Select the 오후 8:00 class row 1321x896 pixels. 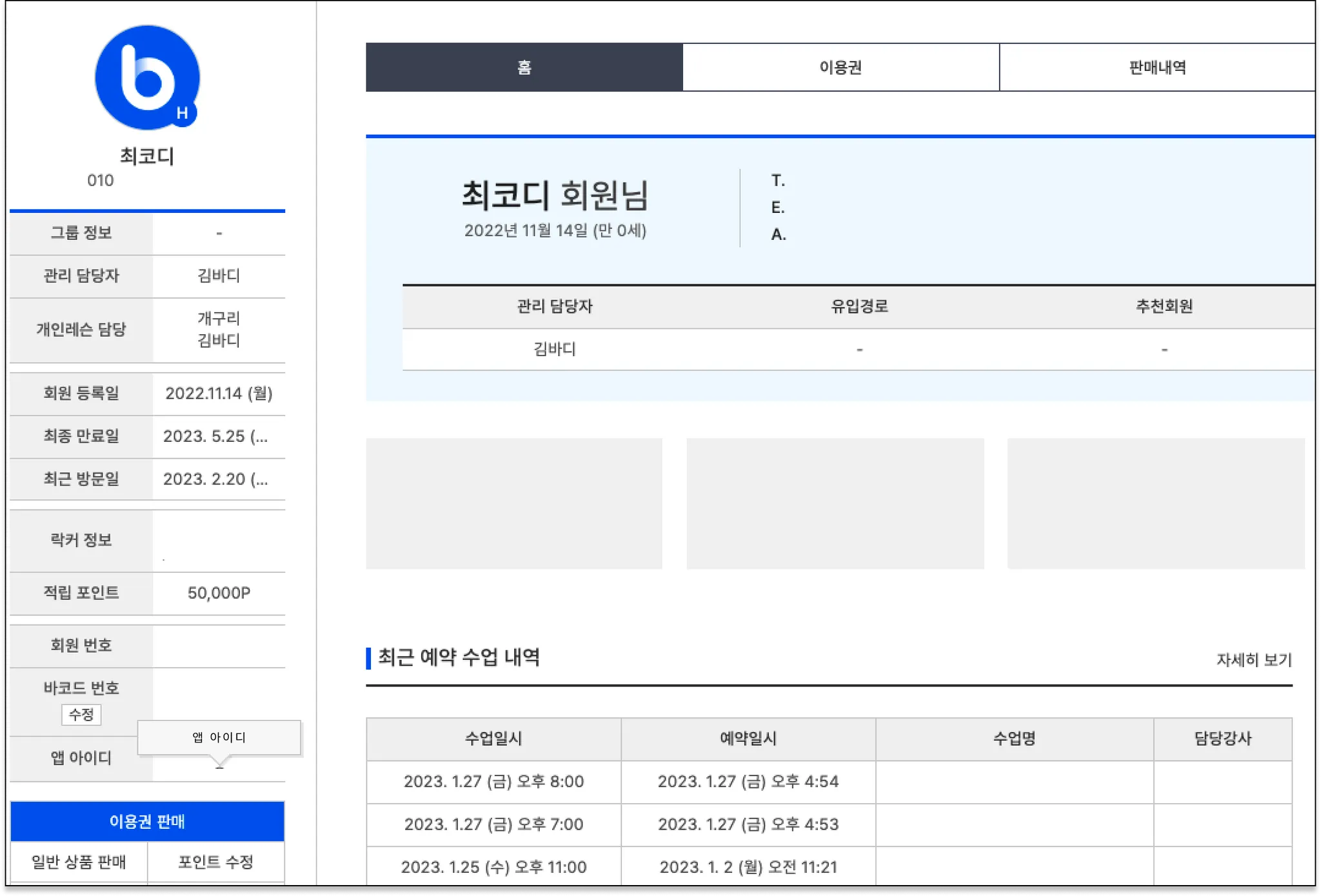coord(493,781)
